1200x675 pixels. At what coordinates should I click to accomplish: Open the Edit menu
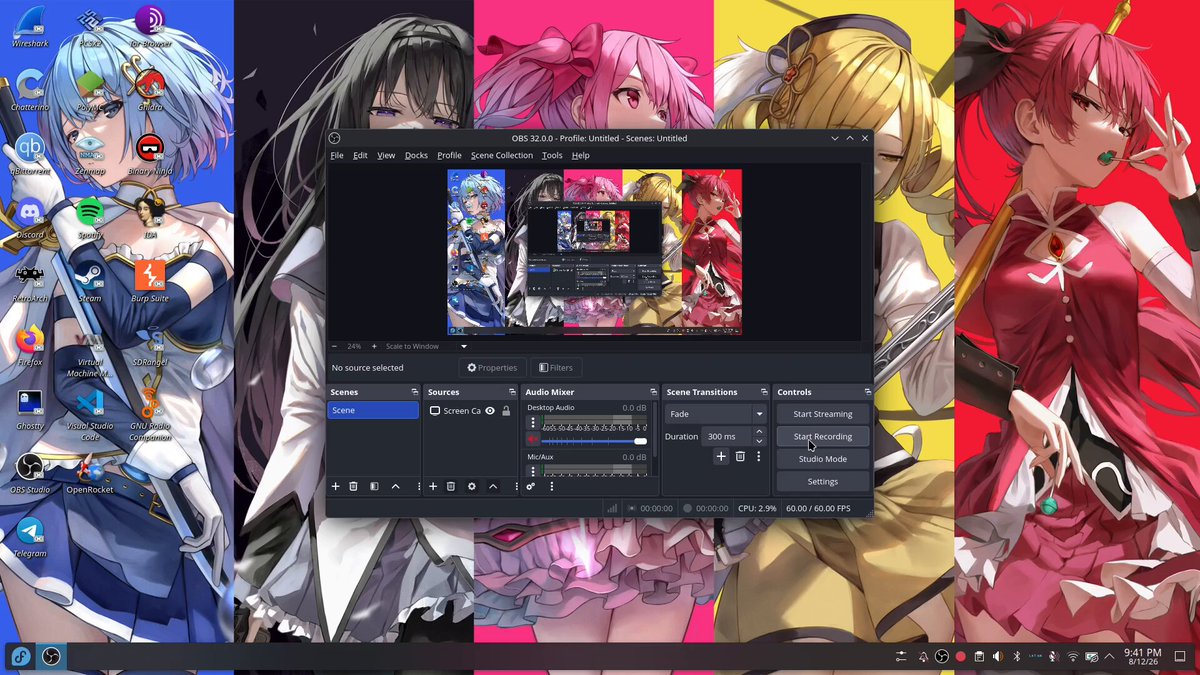(x=360, y=155)
